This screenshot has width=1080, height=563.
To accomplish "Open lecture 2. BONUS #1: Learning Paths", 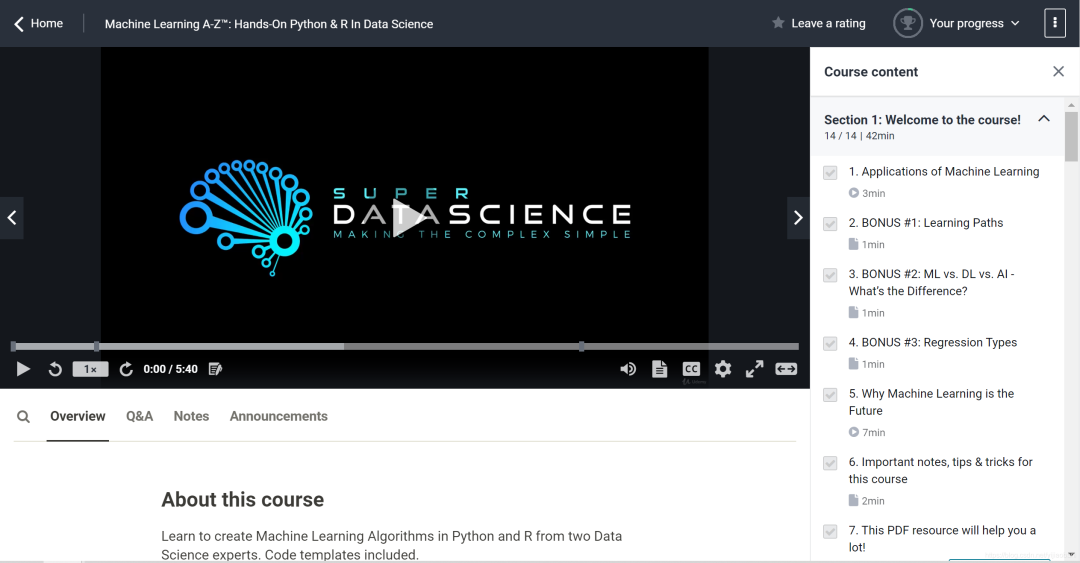I will 926,223.
